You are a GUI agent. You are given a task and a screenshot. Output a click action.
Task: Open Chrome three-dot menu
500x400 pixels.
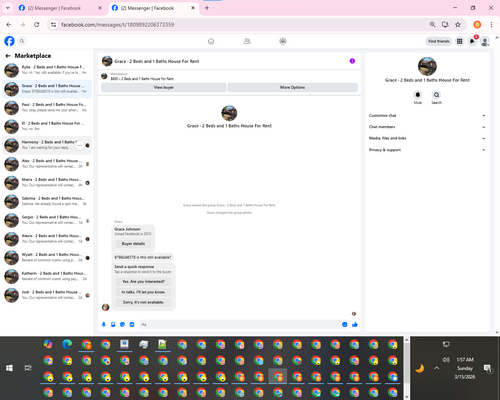pyautogui.click(x=491, y=24)
